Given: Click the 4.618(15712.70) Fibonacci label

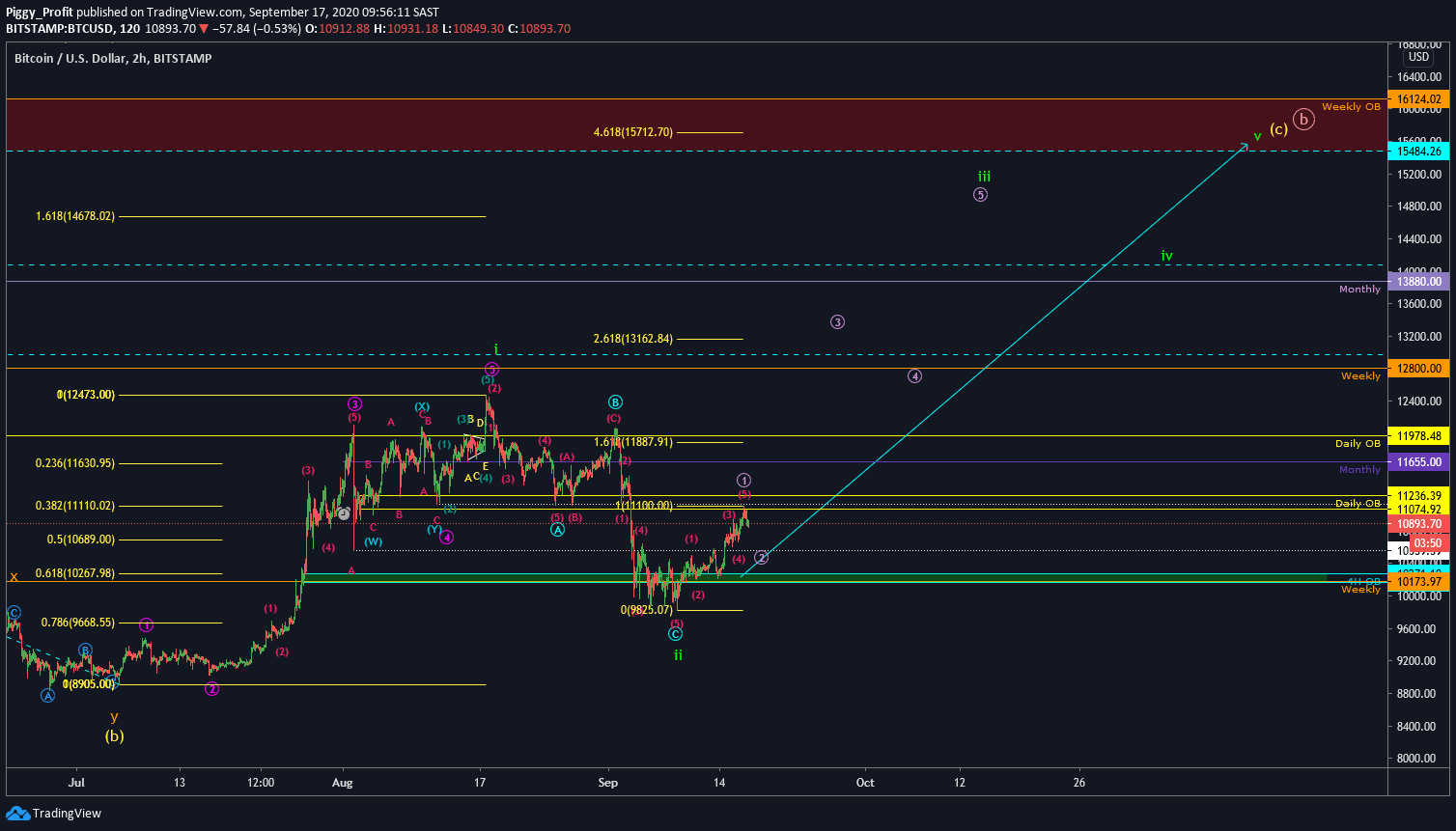Looking at the screenshot, I should [633, 132].
